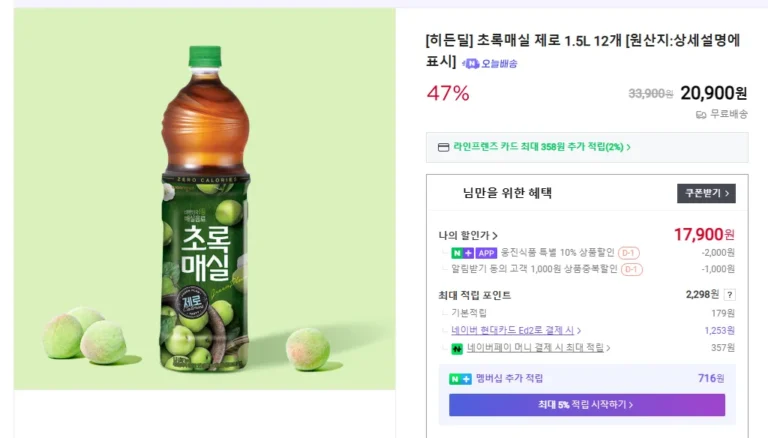768x438 pixels.
Task: Click the green Naver Pay N icon
Action: (x=458, y=348)
